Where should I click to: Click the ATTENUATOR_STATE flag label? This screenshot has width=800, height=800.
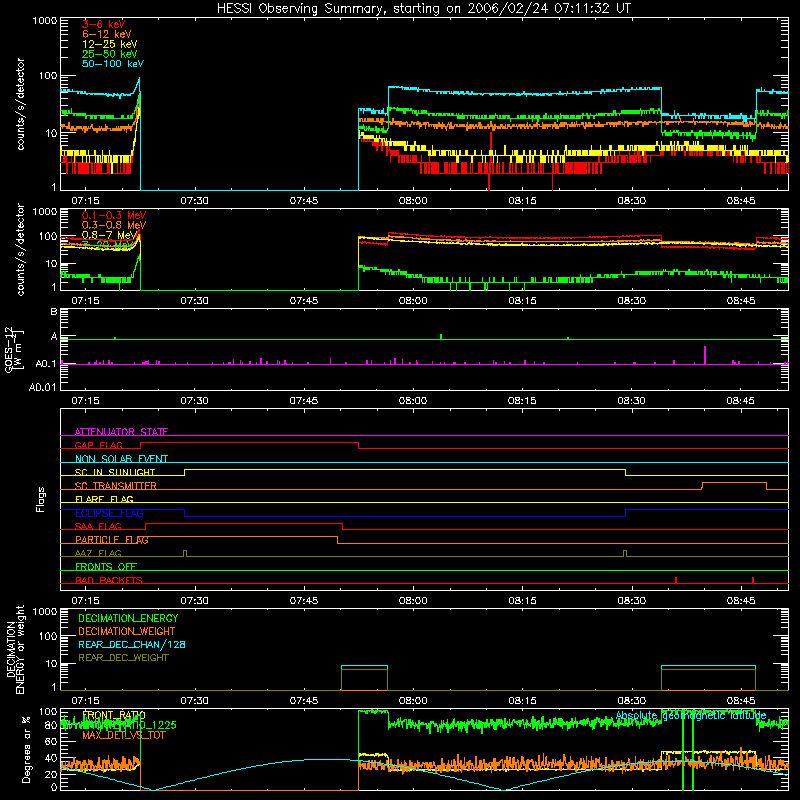point(121,432)
